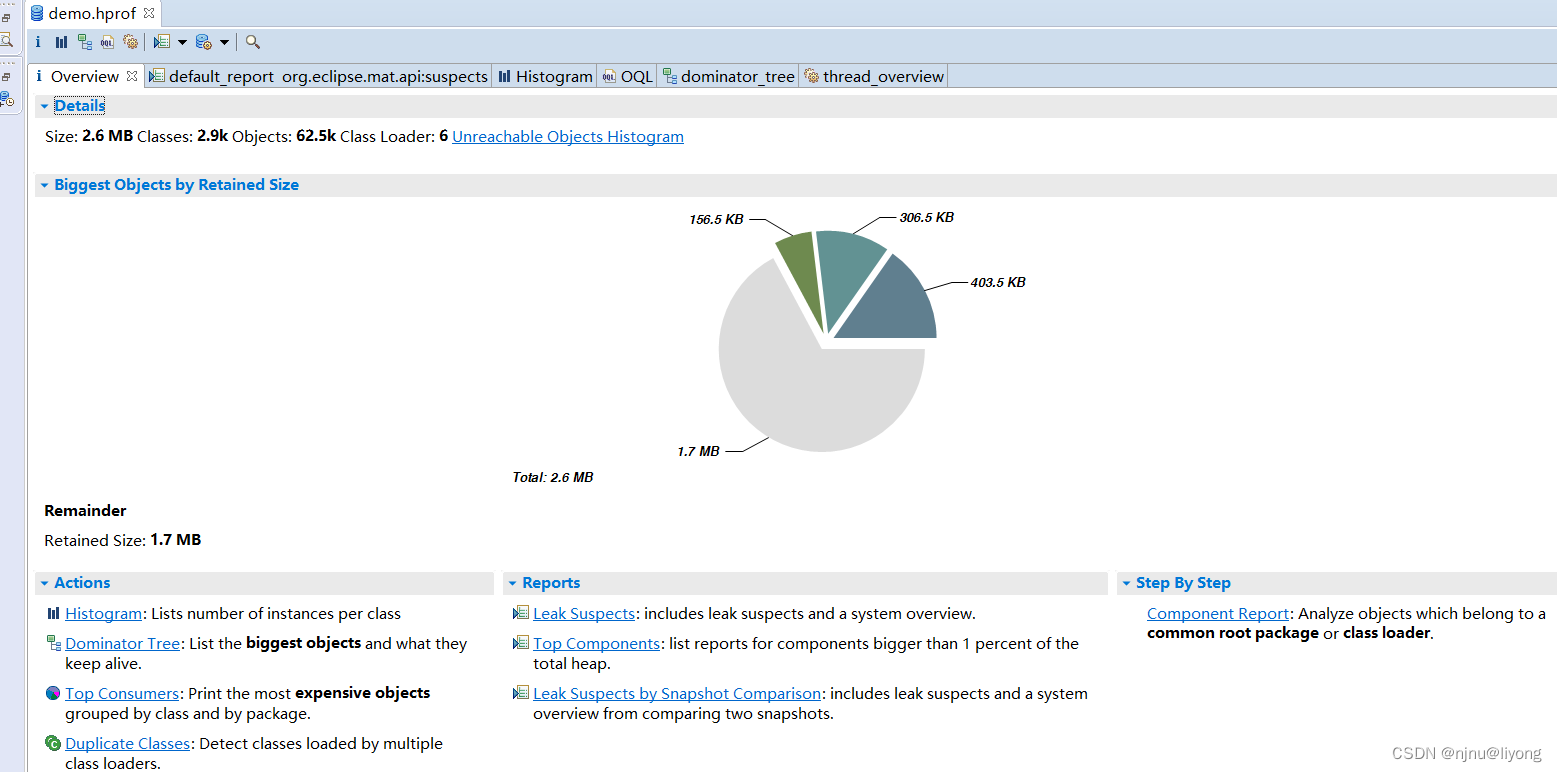1557x772 pixels.
Task: Open thread overview gears toolbar icon
Action: pos(130,42)
